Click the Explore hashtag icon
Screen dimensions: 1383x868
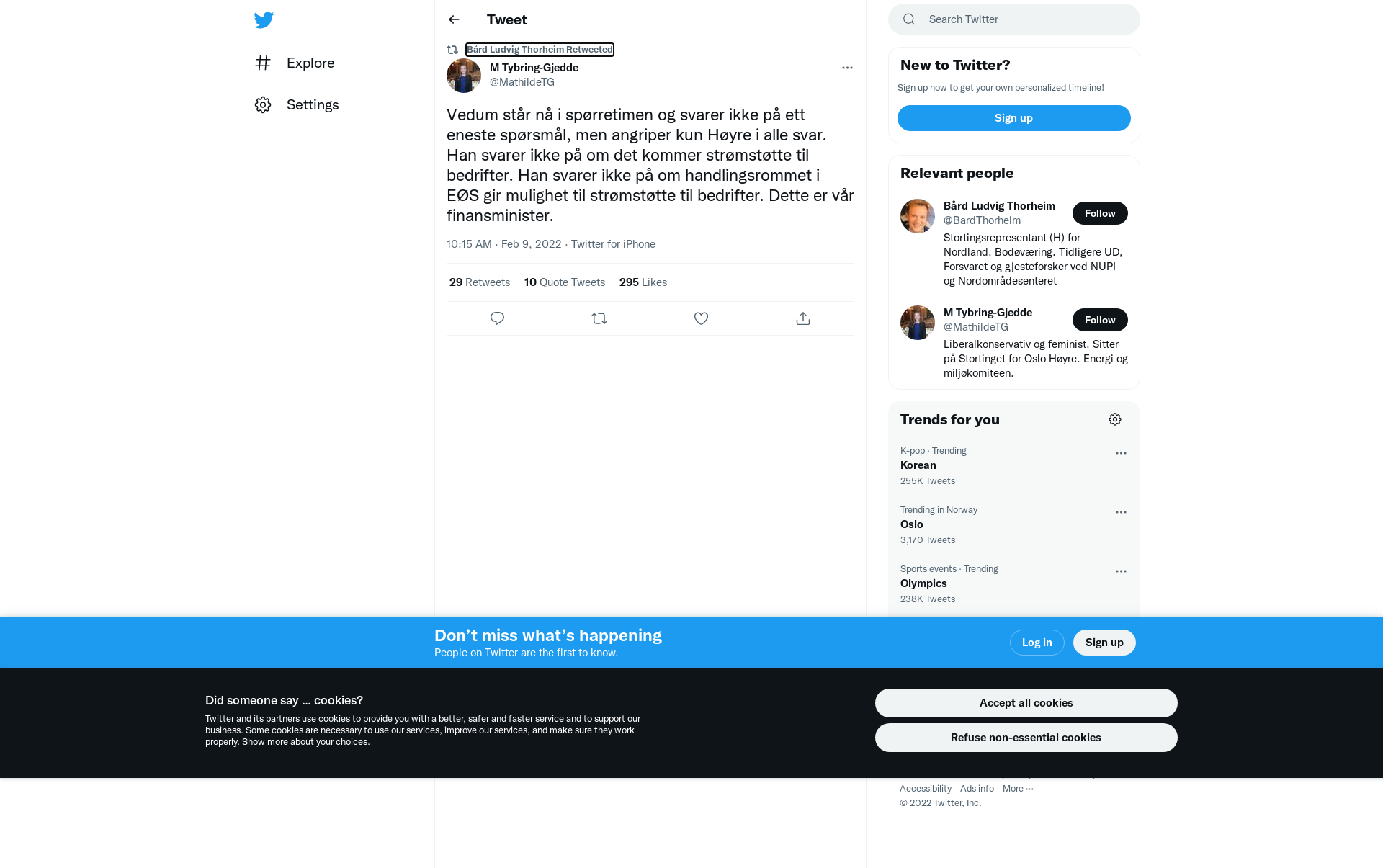coord(263,63)
